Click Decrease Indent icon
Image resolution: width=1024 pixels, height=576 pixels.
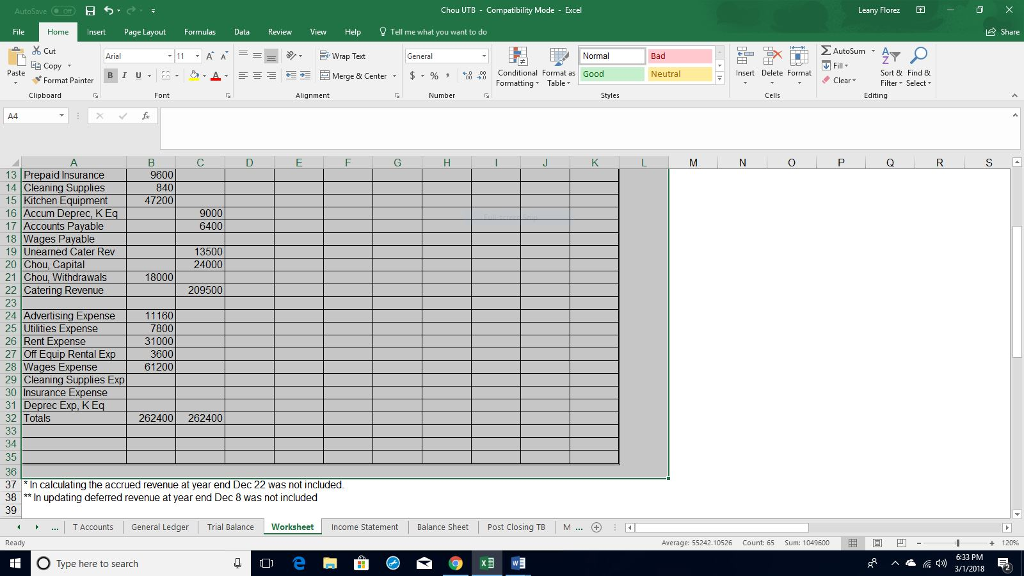291,76
